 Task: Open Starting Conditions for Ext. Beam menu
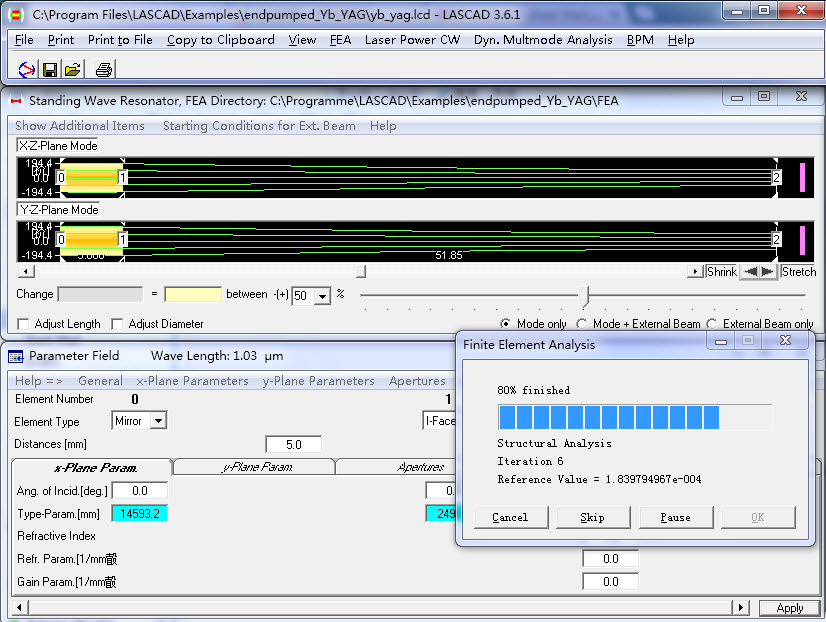(259, 126)
